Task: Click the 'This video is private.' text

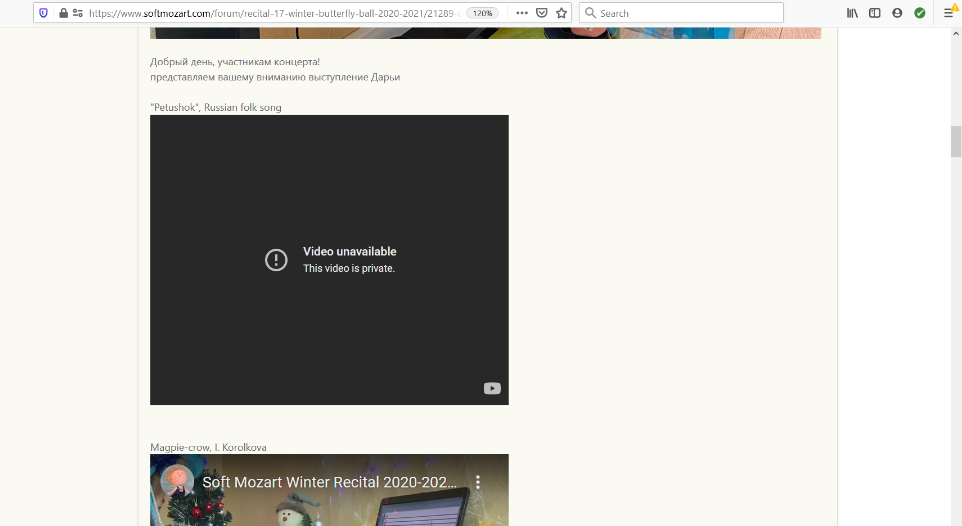Action: (348, 268)
